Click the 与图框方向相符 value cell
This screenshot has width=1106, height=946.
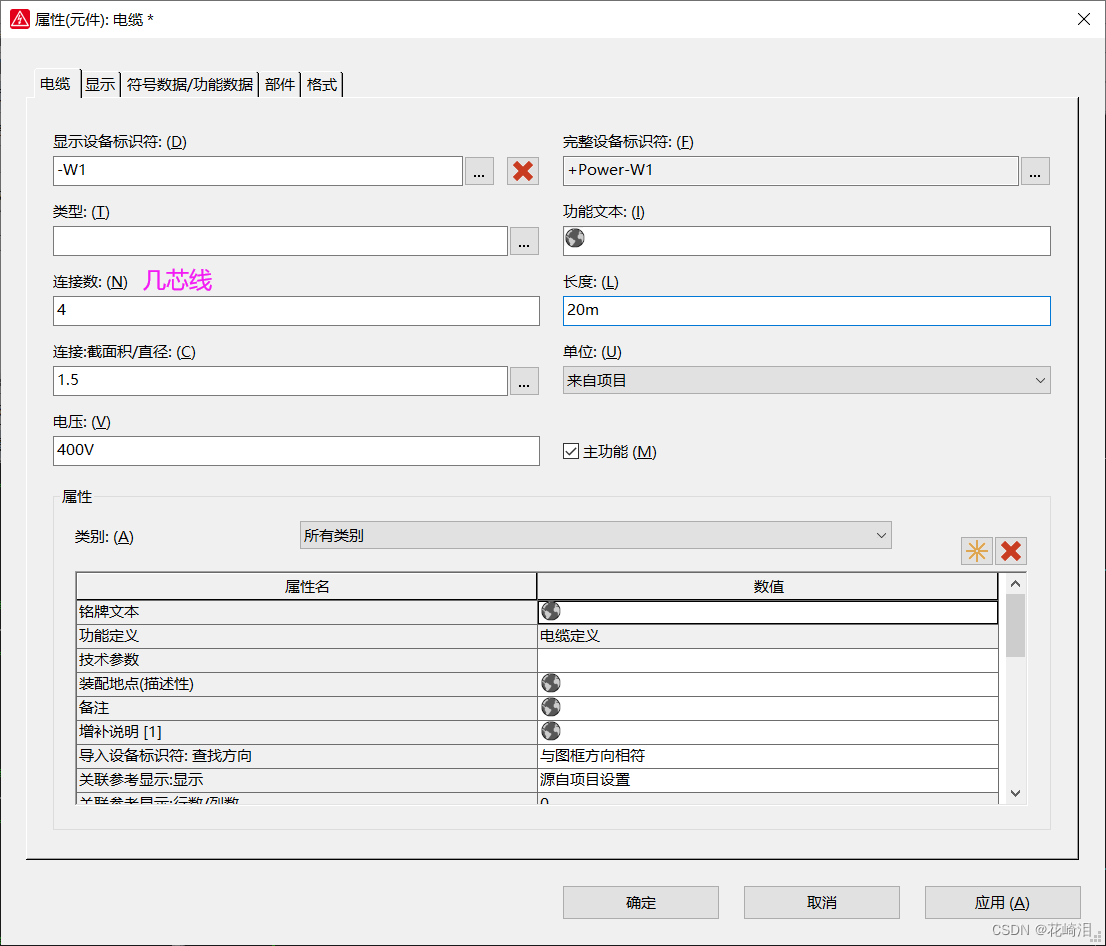(767, 756)
